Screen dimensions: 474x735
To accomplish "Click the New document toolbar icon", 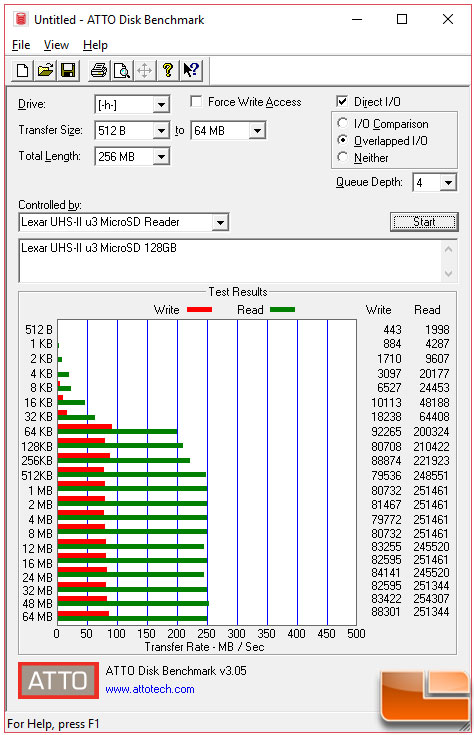I will 22,70.
